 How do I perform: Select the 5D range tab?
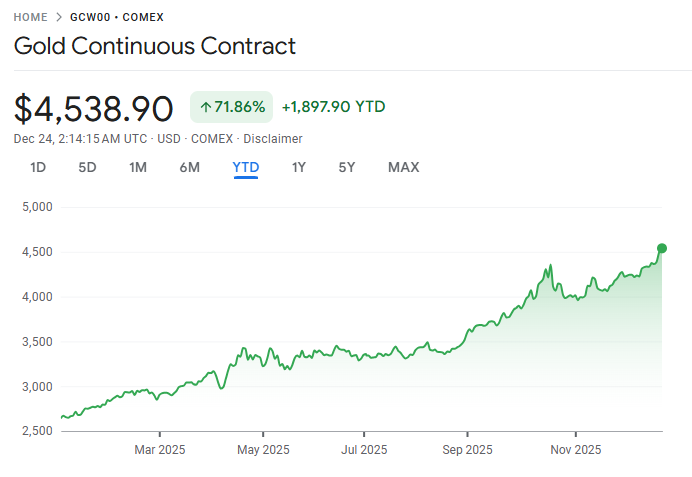coord(87,167)
